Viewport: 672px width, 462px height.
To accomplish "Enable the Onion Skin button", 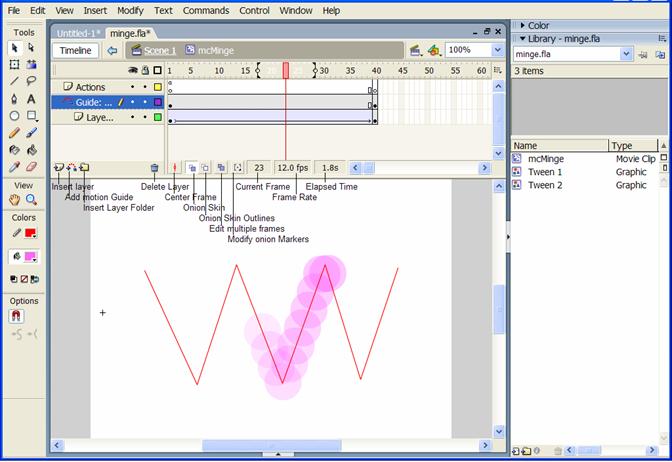I will (205, 168).
